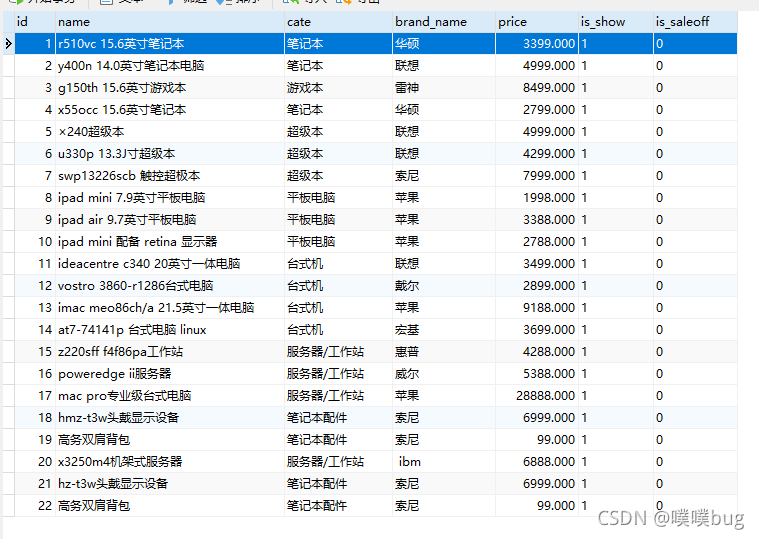Click the id cell 17
This screenshot has width=759, height=539.
coord(35,396)
